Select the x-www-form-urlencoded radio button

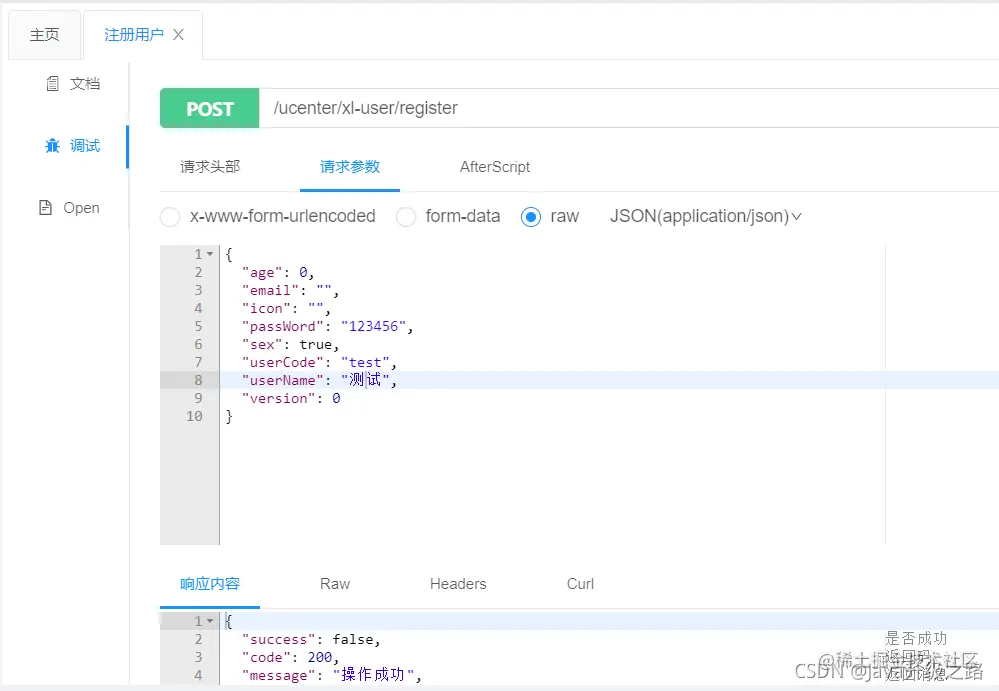pyautogui.click(x=170, y=217)
